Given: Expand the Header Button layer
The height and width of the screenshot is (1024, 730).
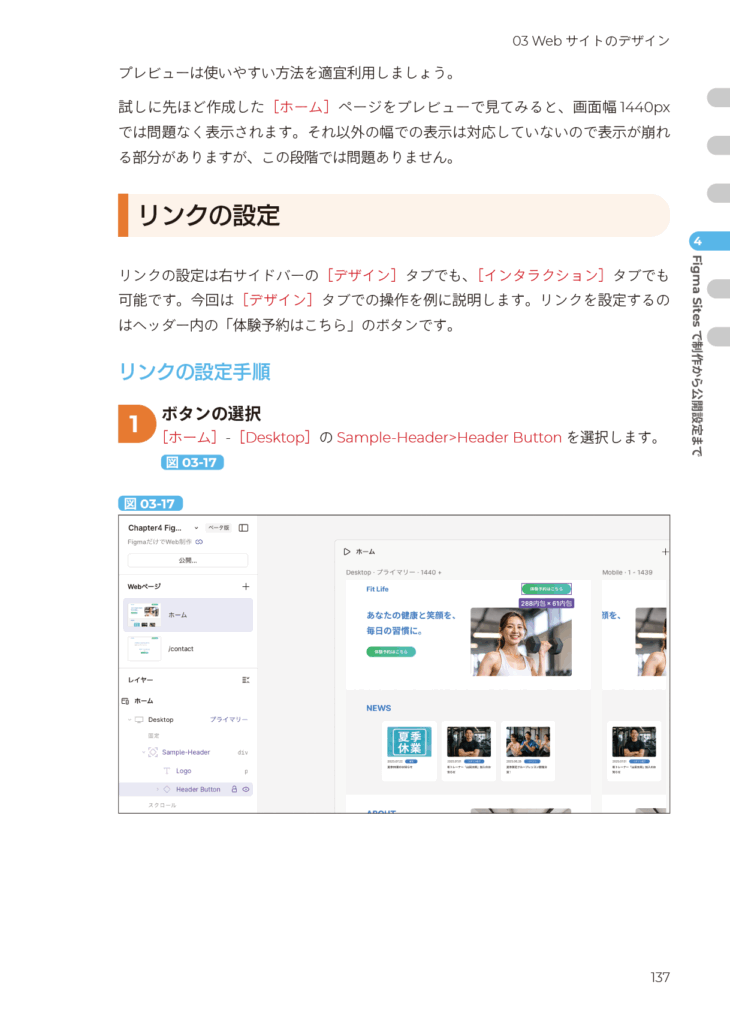Looking at the screenshot, I should pyautogui.click(x=157, y=789).
